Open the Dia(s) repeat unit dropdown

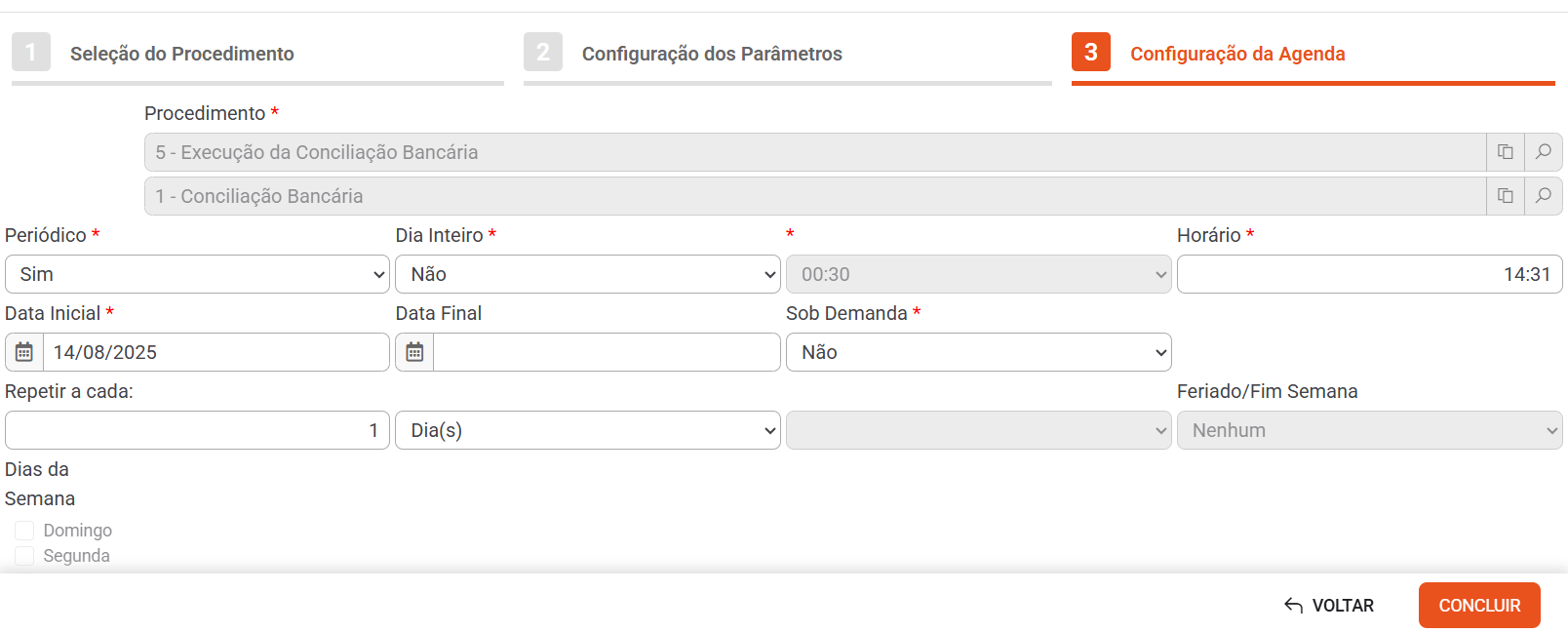coord(587,430)
